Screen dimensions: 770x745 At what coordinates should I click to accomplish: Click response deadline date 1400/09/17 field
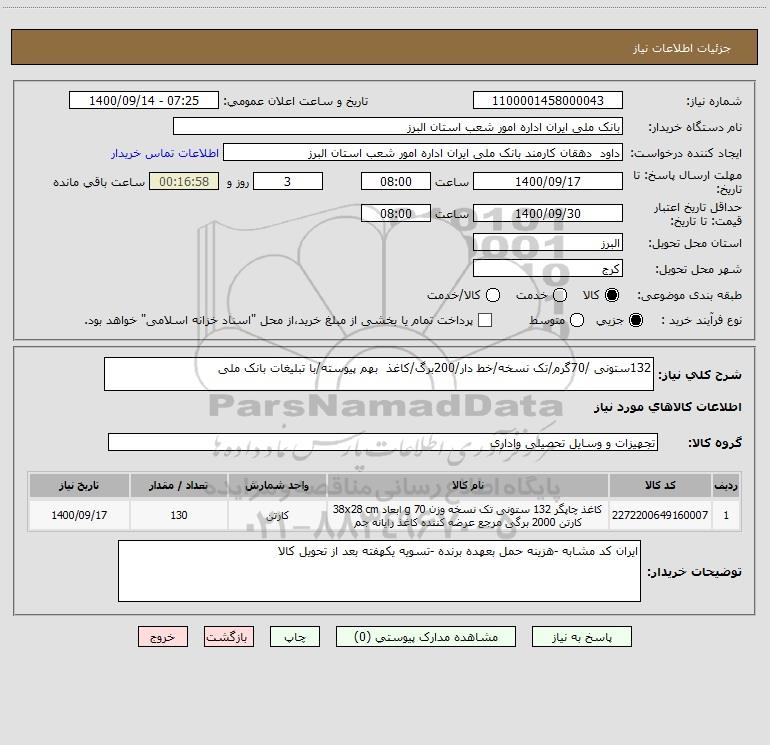coord(548,181)
